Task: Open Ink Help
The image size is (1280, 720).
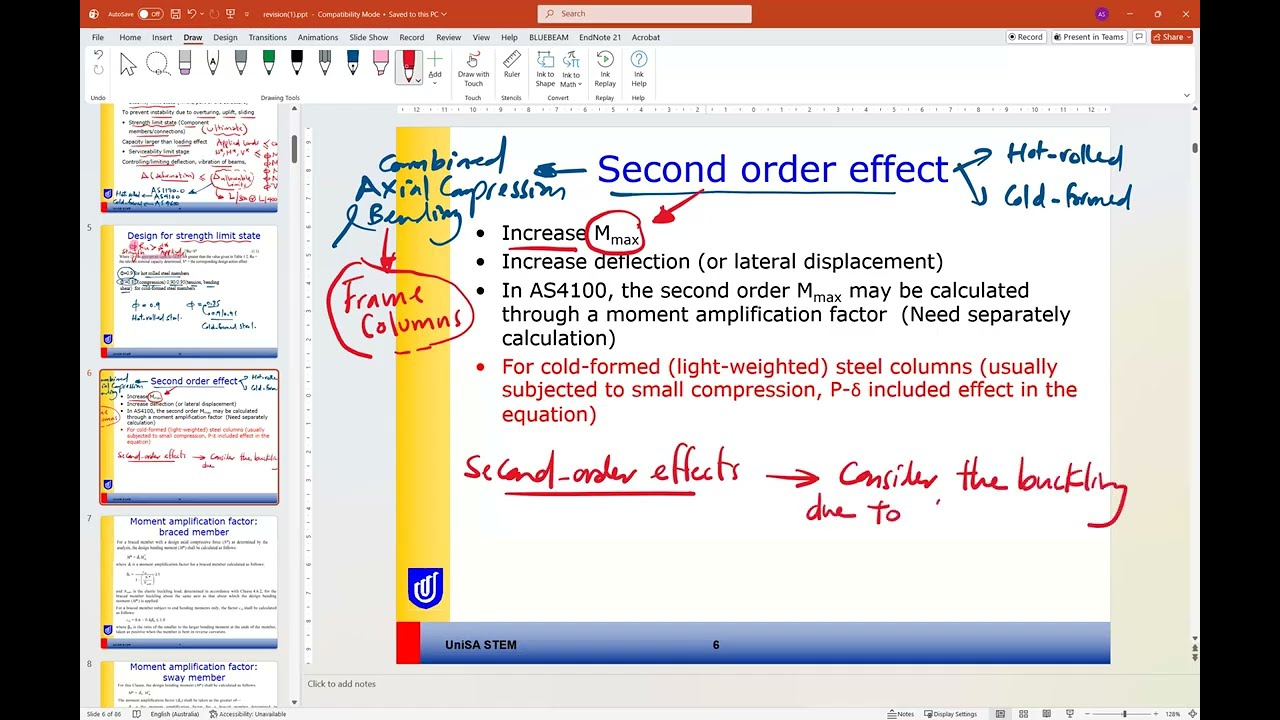Action: pos(638,68)
